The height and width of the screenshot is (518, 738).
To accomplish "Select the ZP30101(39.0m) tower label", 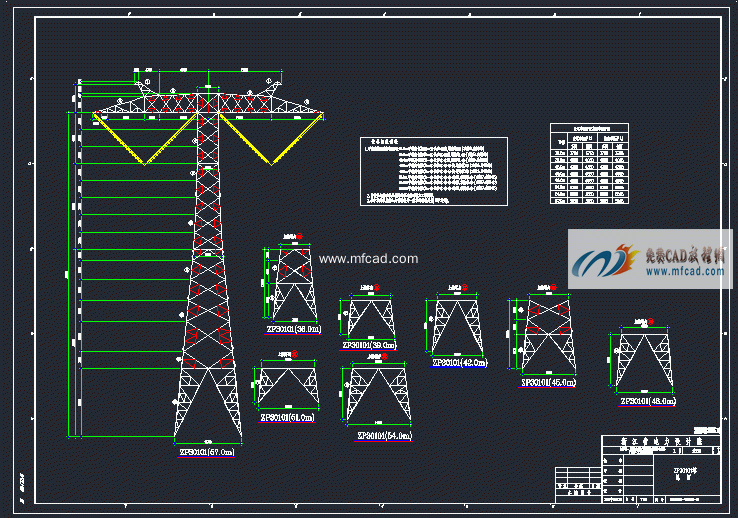I will pyautogui.click(x=369, y=345).
